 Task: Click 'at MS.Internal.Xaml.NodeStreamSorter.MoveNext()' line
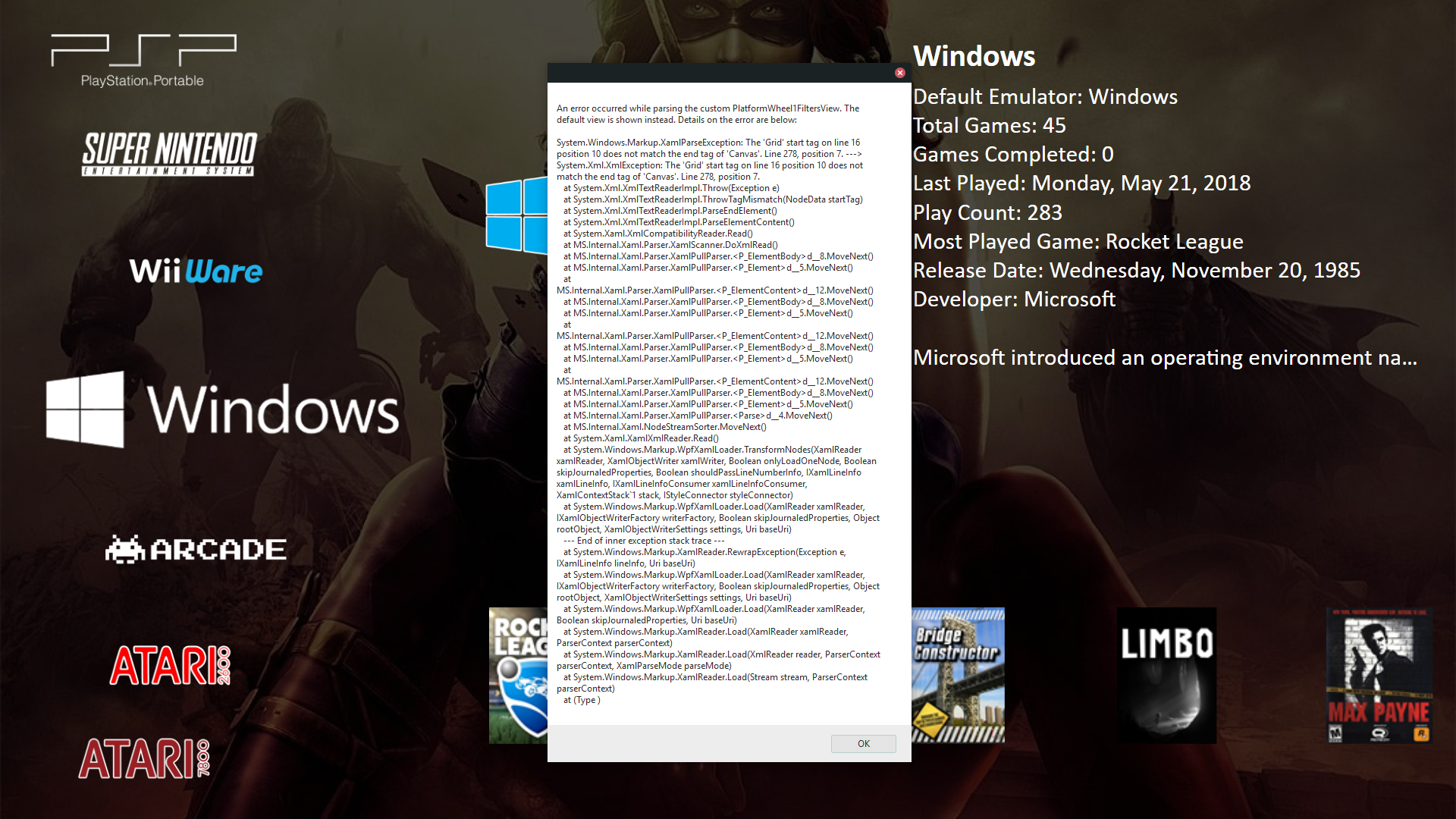(x=665, y=427)
